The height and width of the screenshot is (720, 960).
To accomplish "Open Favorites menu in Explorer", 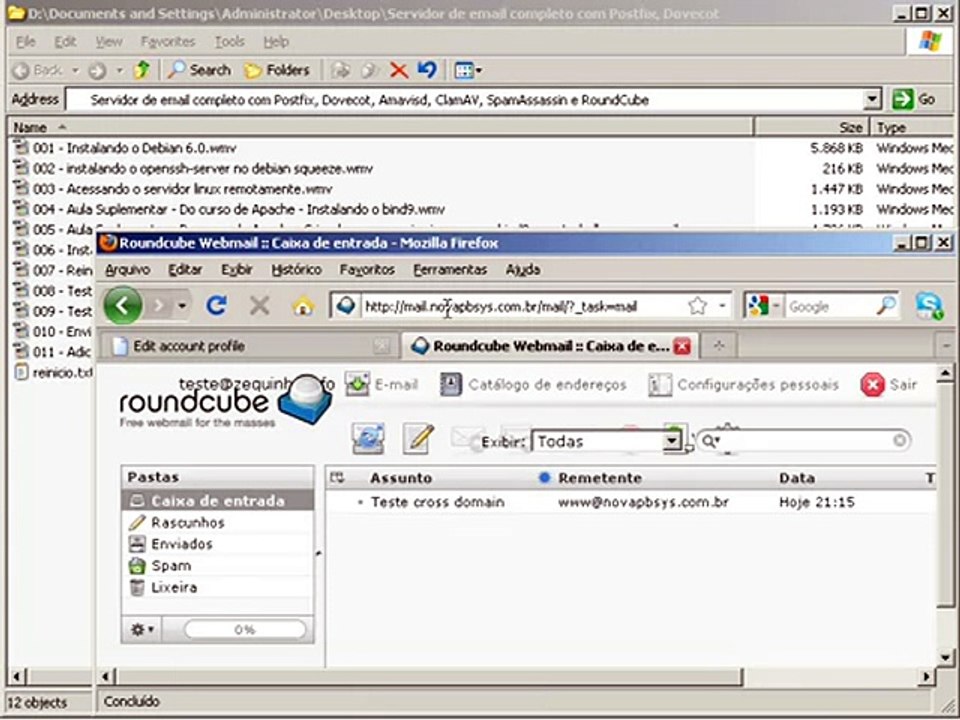I will 168,42.
